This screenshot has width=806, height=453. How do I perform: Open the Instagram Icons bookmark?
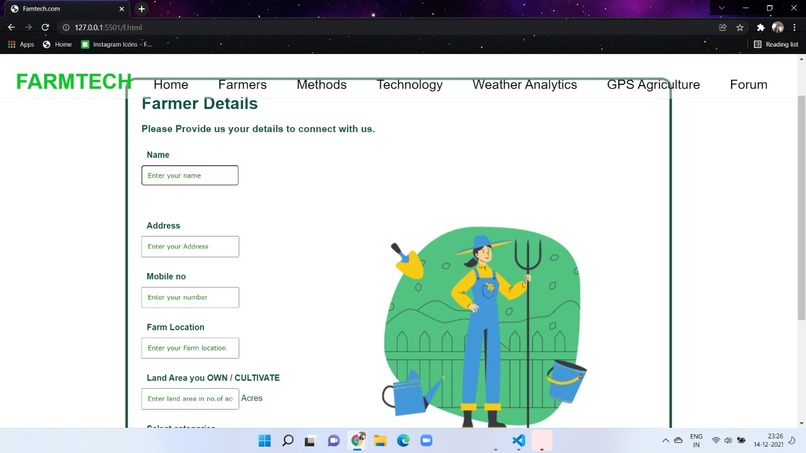[117, 45]
